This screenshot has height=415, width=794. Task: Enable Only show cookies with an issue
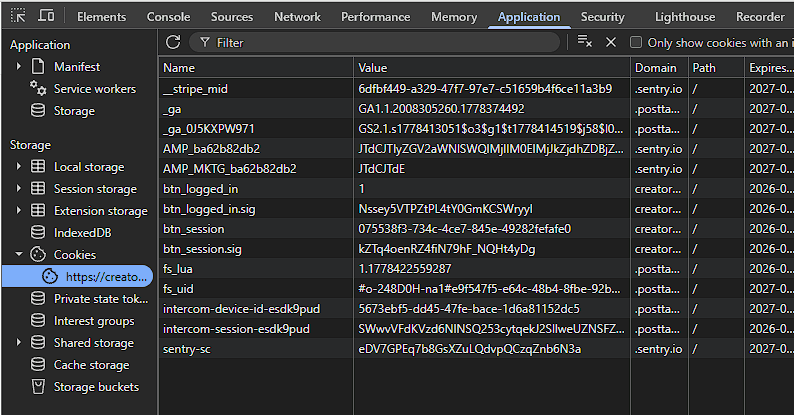pos(636,43)
